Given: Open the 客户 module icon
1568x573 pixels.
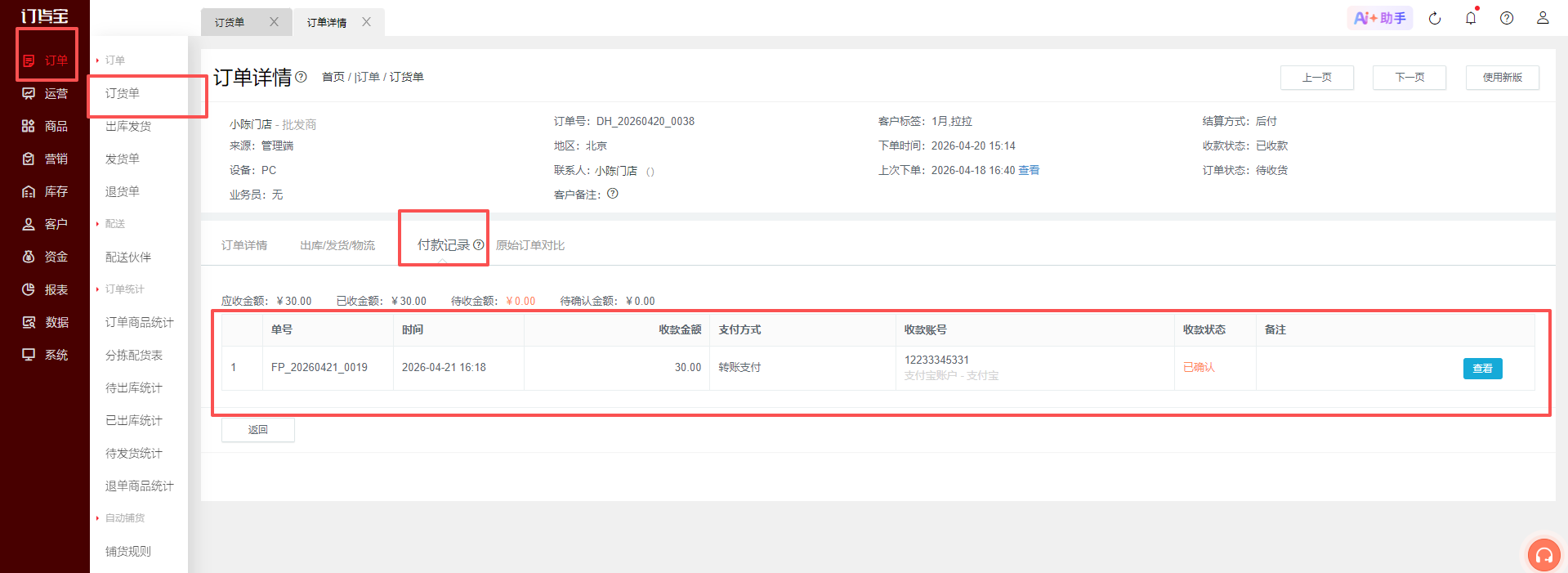Looking at the screenshot, I should (x=29, y=224).
